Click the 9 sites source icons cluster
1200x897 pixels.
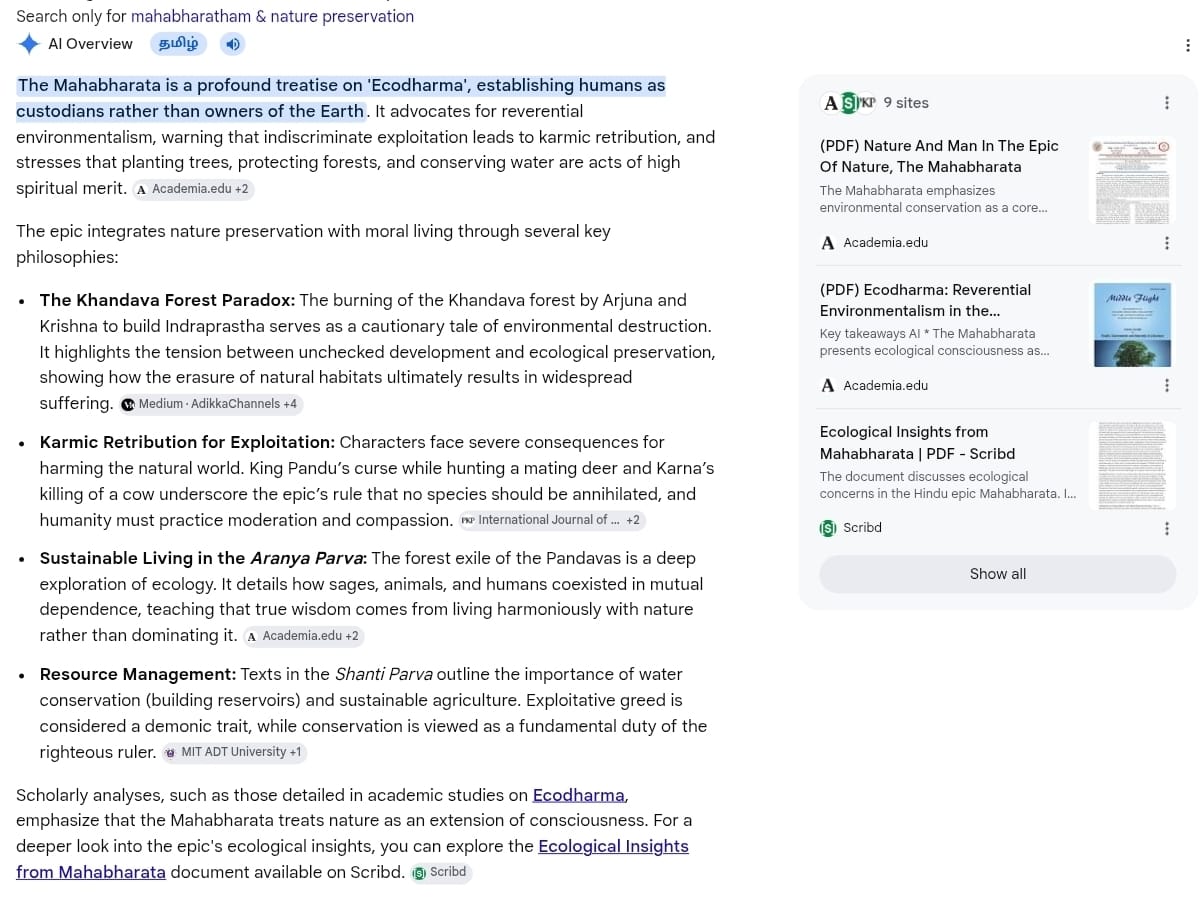click(x=848, y=102)
